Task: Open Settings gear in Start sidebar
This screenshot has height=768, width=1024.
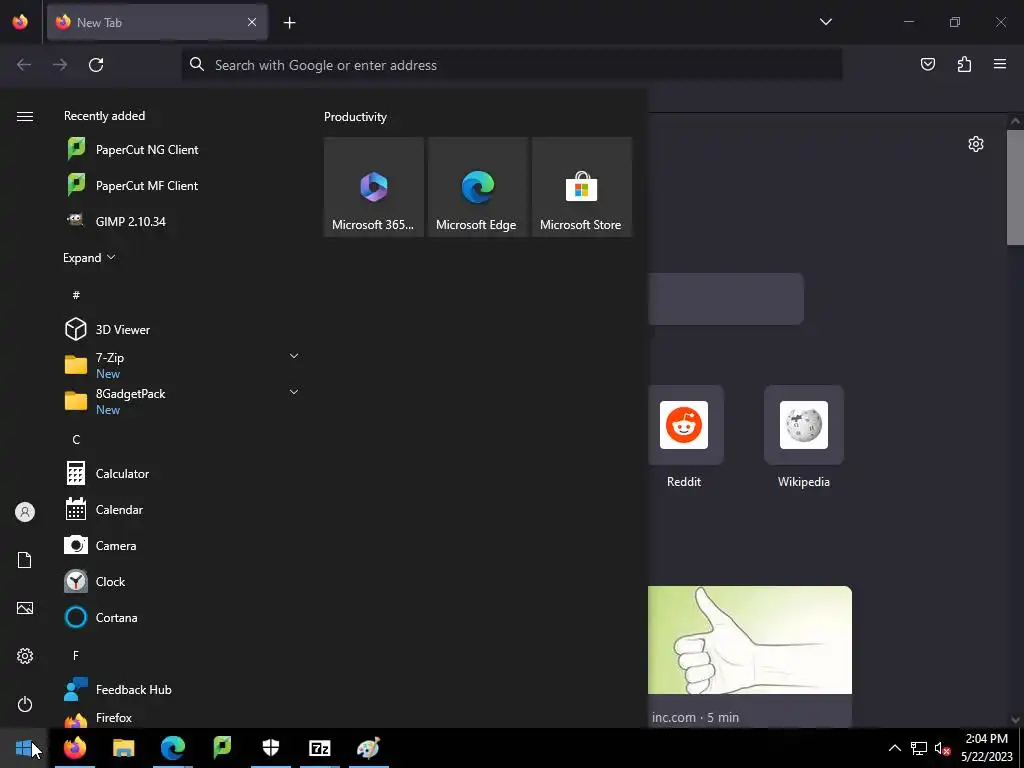Action: pos(25,656)
